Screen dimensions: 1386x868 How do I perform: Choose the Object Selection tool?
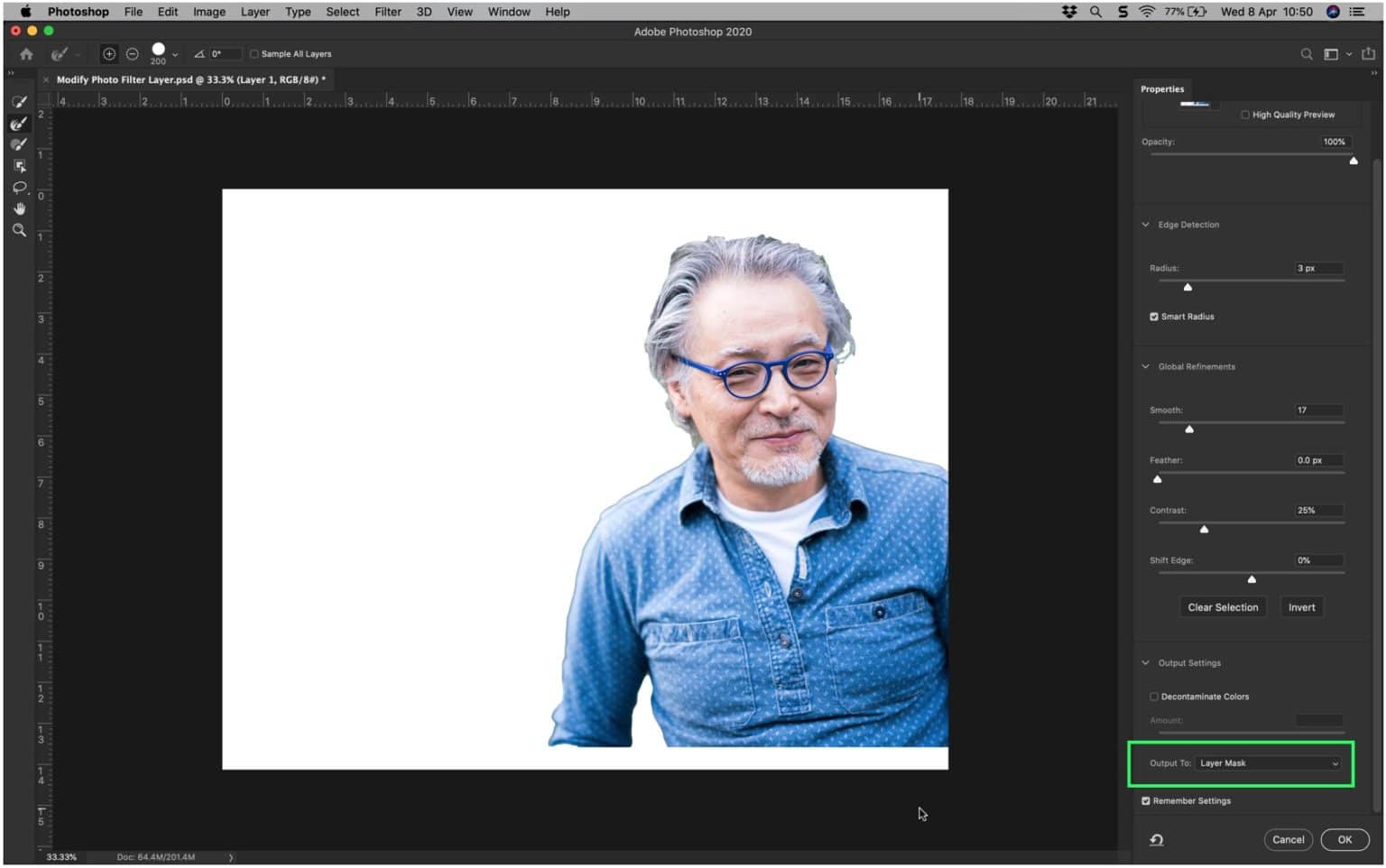click(x=19, y=165)
